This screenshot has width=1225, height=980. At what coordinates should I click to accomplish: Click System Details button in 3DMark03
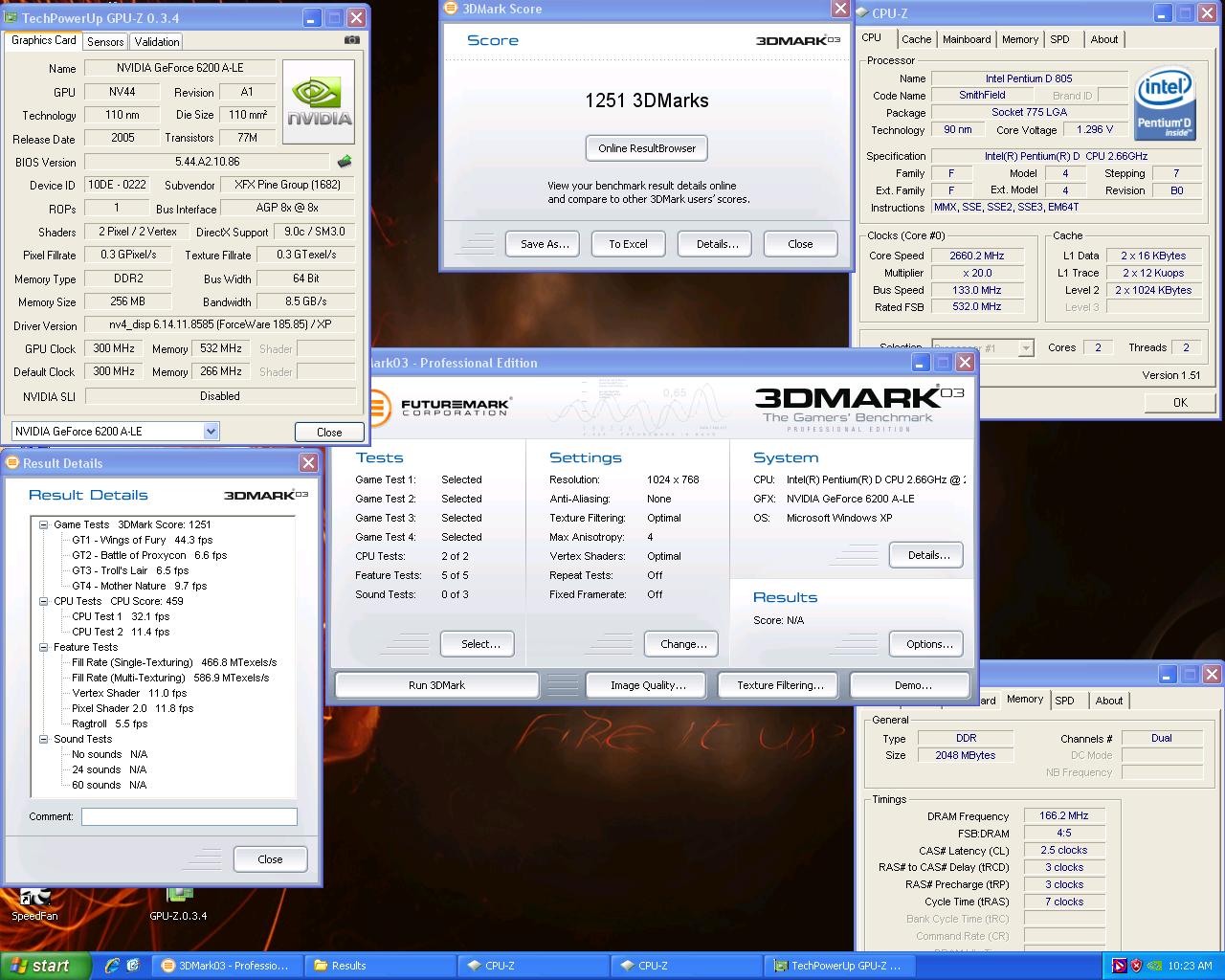click(928, 555)
